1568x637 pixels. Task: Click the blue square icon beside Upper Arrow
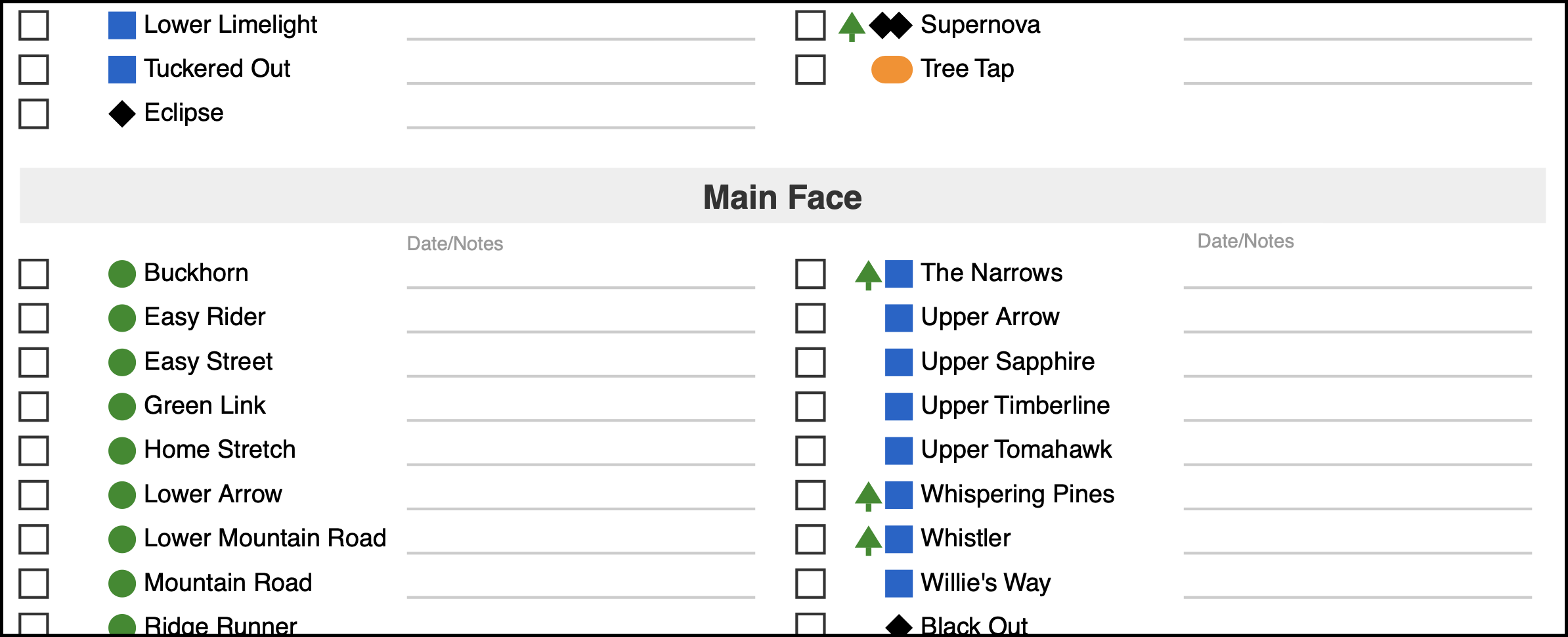click(x=898, y=318)
